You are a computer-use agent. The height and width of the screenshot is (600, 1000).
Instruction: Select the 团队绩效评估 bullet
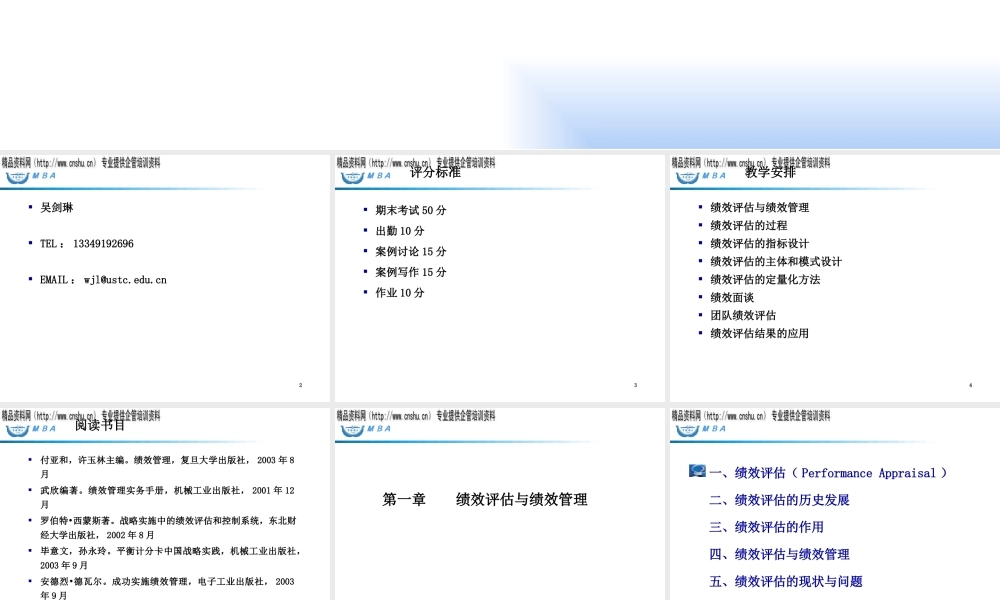click(x=743, y=315)
